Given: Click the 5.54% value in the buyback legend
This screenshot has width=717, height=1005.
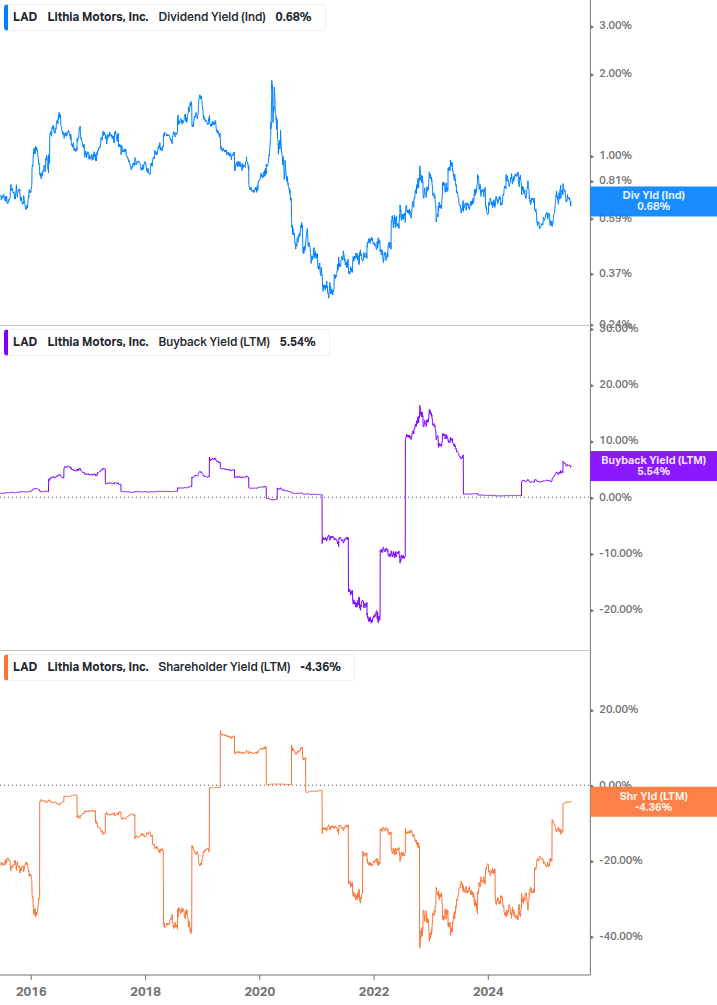Looking at the screenshot, I should coord(297,342).
